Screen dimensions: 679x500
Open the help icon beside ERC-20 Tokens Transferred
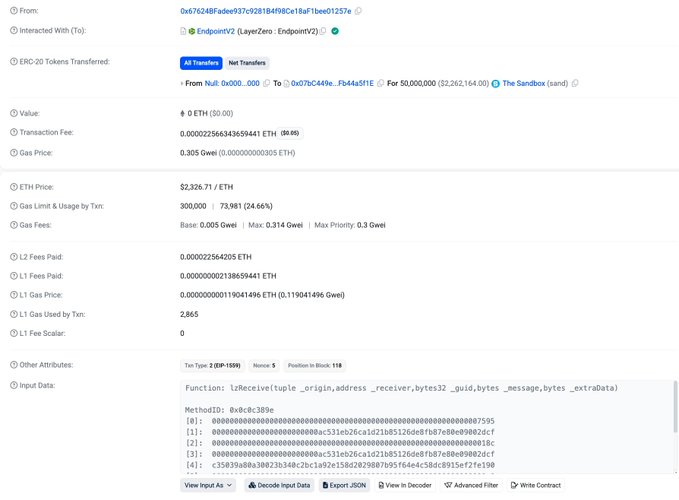[x=14, y=61]
